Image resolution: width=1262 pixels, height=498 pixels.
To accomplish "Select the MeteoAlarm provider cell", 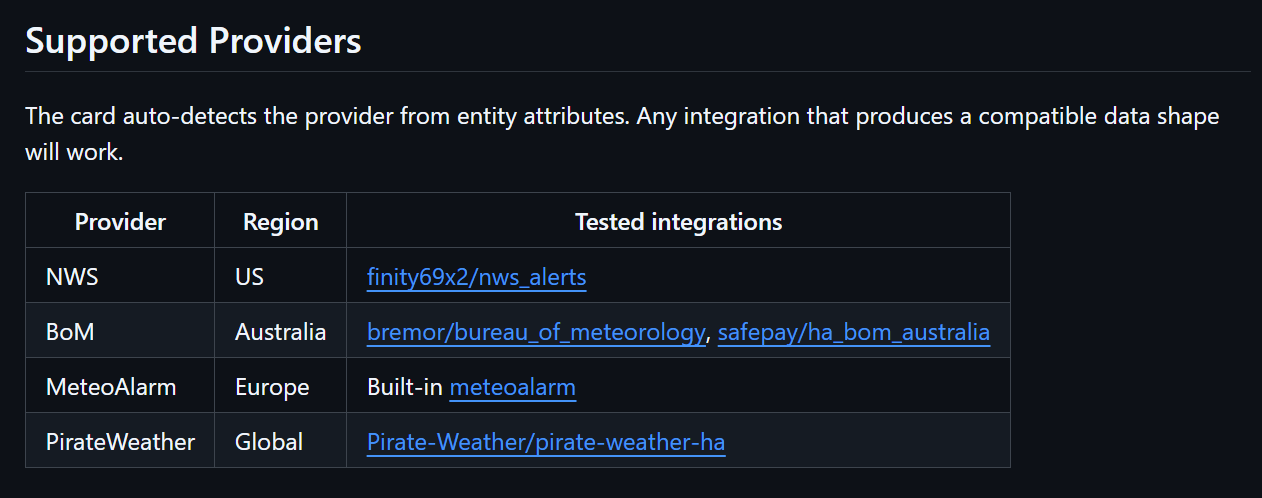I will [111, 387].
